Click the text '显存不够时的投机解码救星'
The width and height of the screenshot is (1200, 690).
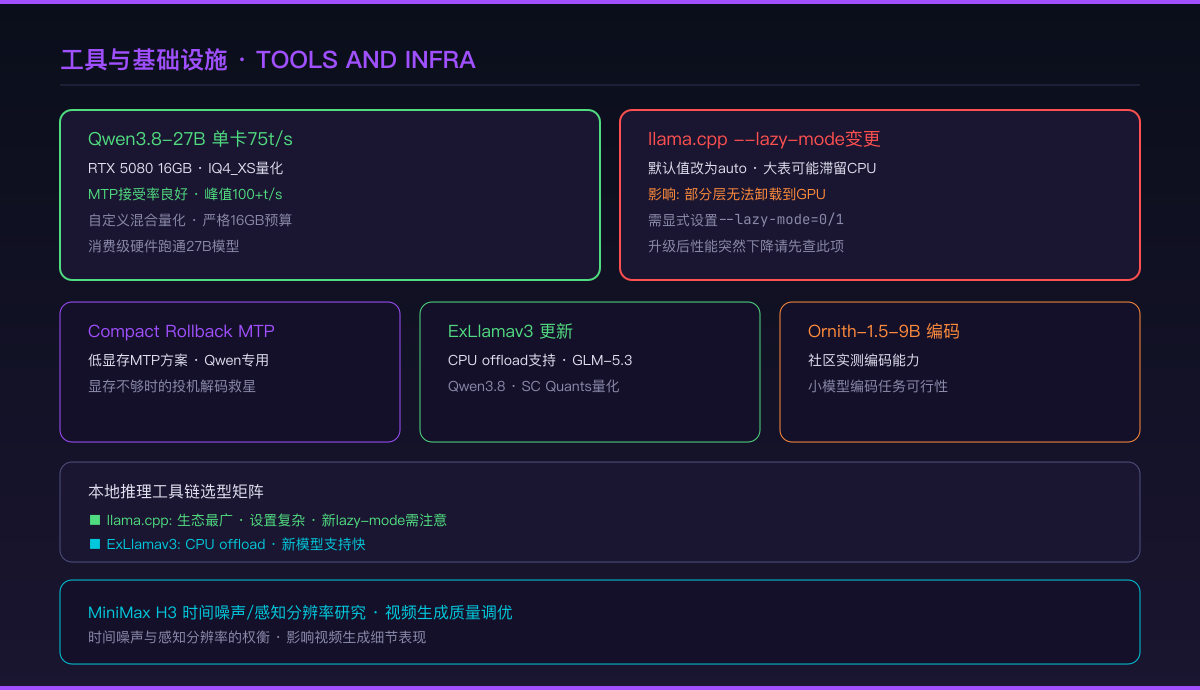pyautogui.click(x=172, y=386)
